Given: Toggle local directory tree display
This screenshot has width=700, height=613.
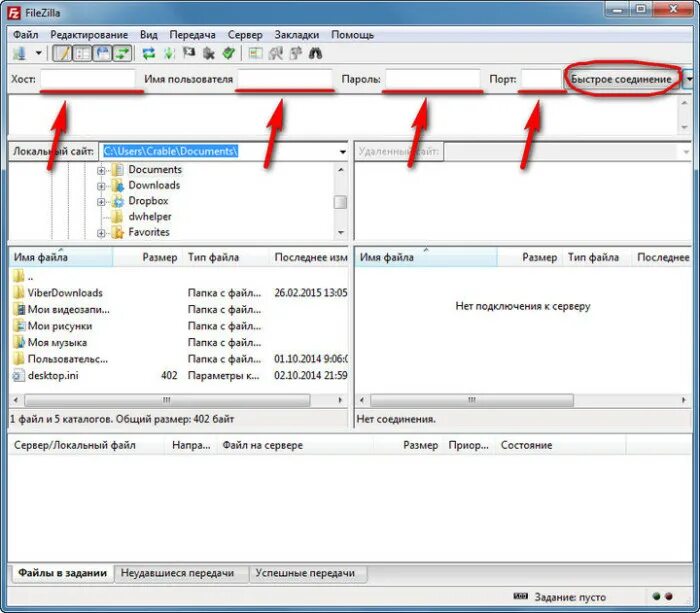Looking at the screenshot, I should coord(82,54).
